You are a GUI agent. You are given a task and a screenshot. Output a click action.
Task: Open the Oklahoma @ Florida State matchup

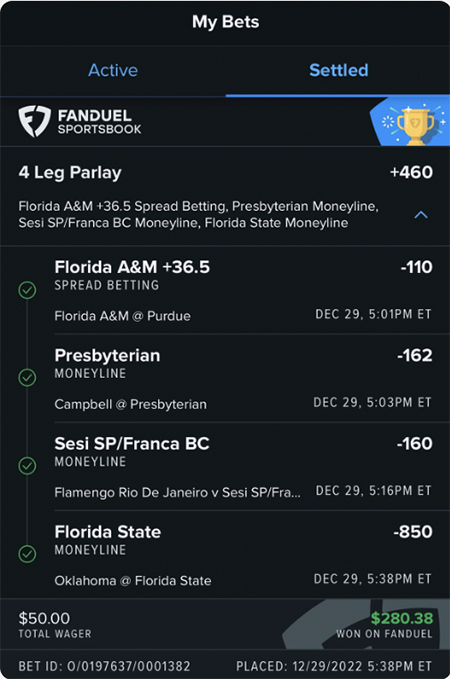133,581
